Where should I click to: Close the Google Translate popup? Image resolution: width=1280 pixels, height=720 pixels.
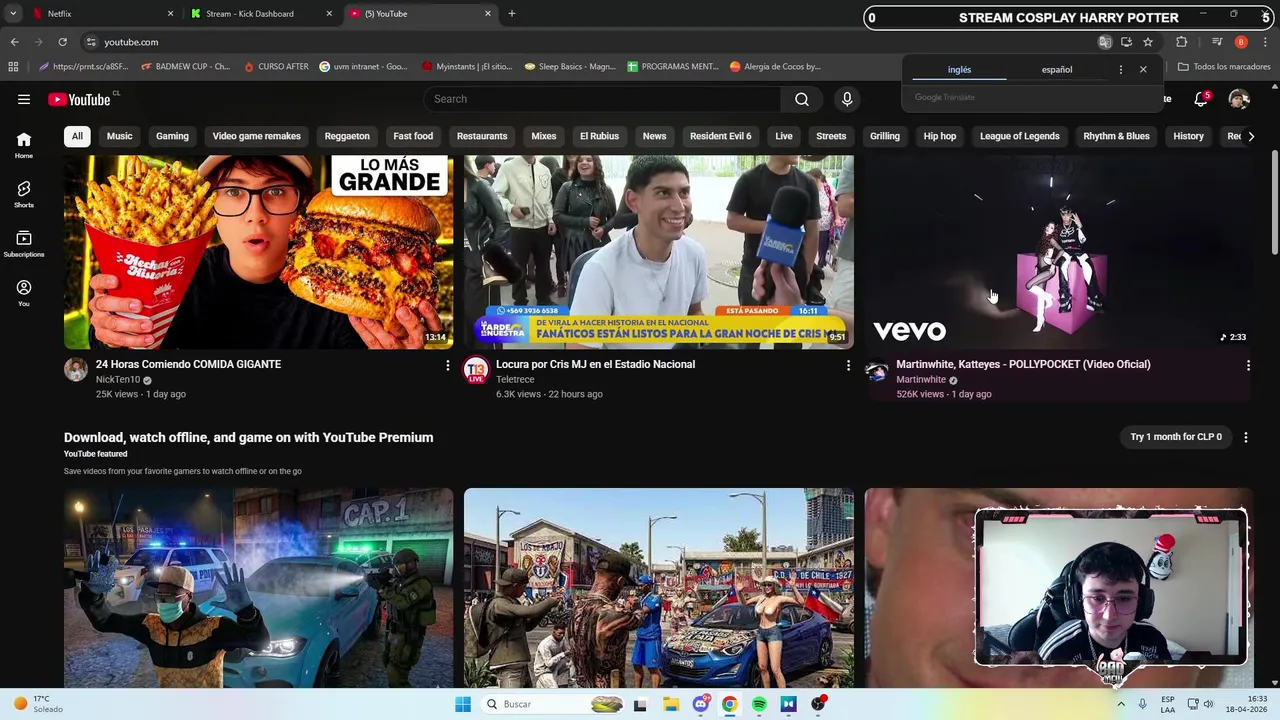(x=1143, y=70)
